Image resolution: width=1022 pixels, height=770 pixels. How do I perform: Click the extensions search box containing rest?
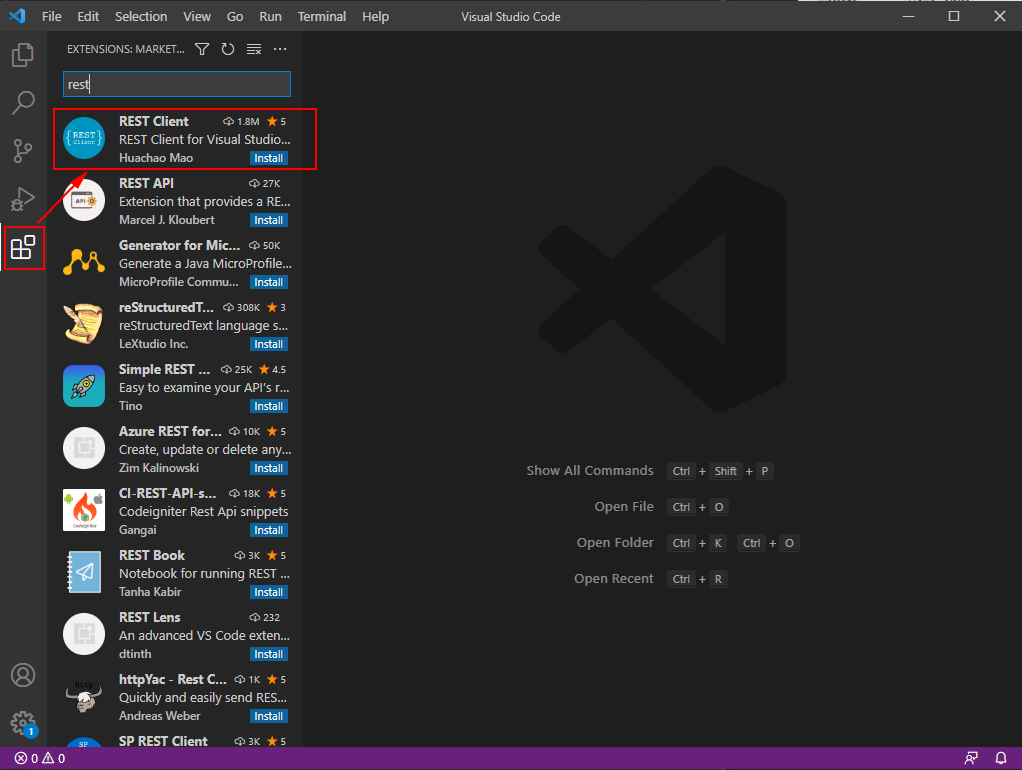(177, 84)
